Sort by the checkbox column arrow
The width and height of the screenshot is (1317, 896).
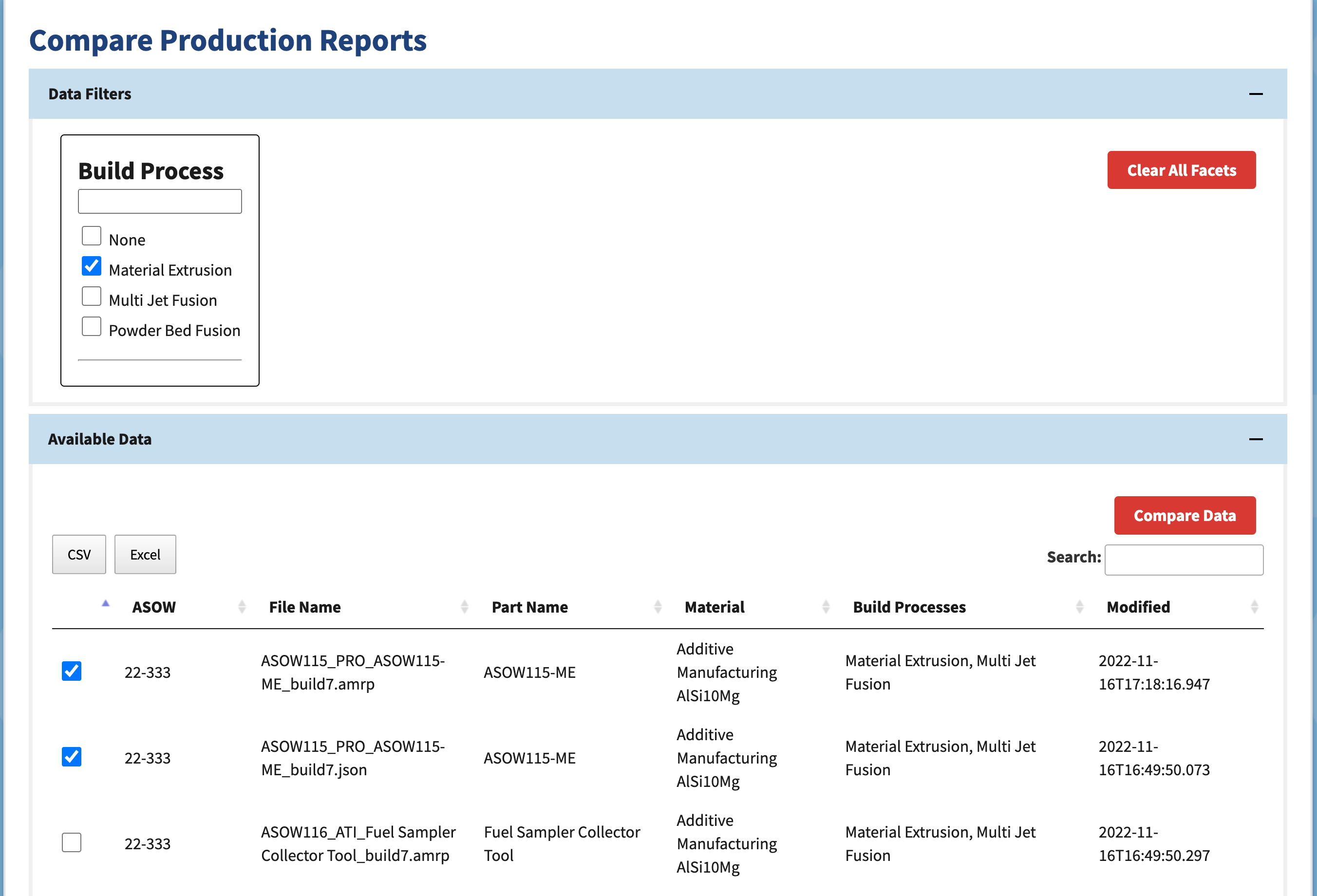click(105, 604)
